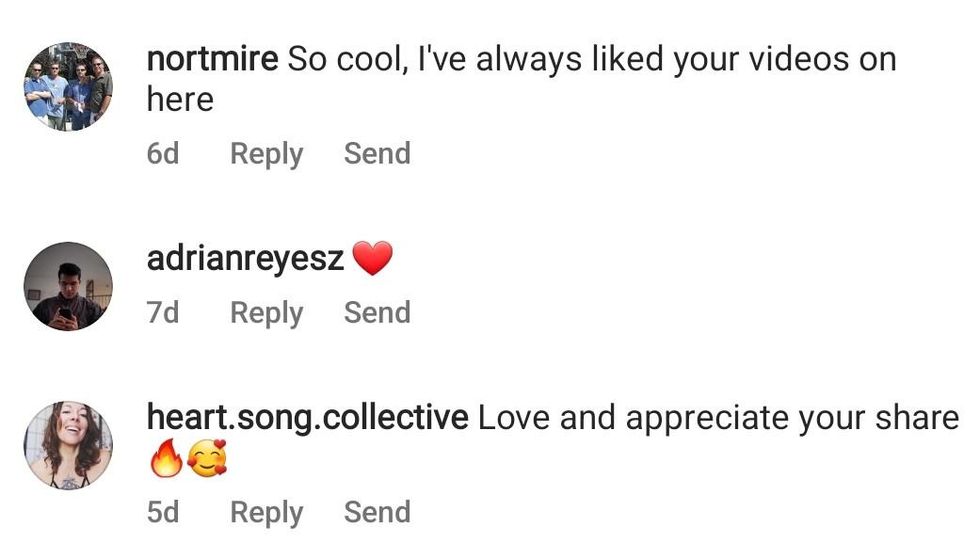Send heart.song.collective's comment
The width and height of the screenshot is (980, 556).
[377, 512]
